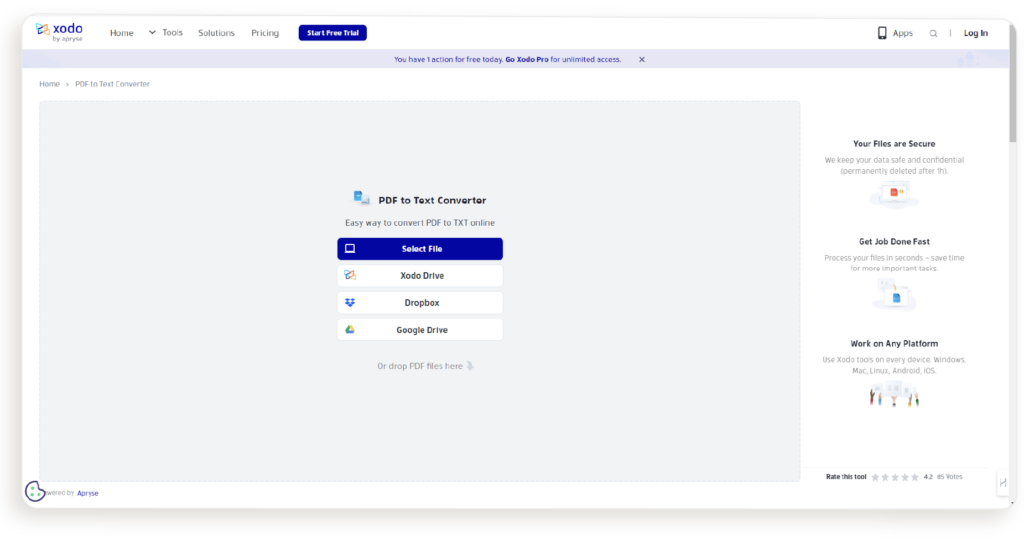Open the Apps phone icon
Screen dimensions: 1024x541
tap(882, 33)
